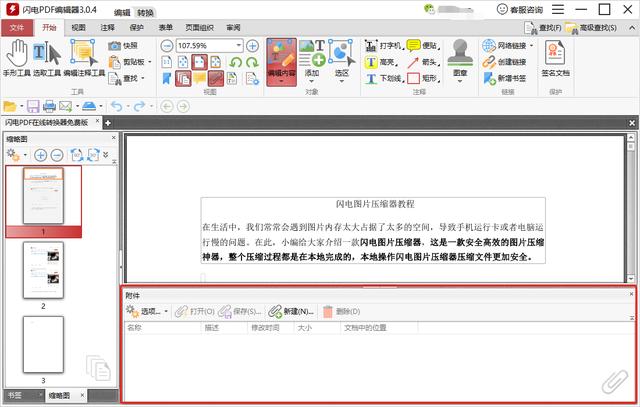Click document scrollbar down arrow

[x=631, y=278]
